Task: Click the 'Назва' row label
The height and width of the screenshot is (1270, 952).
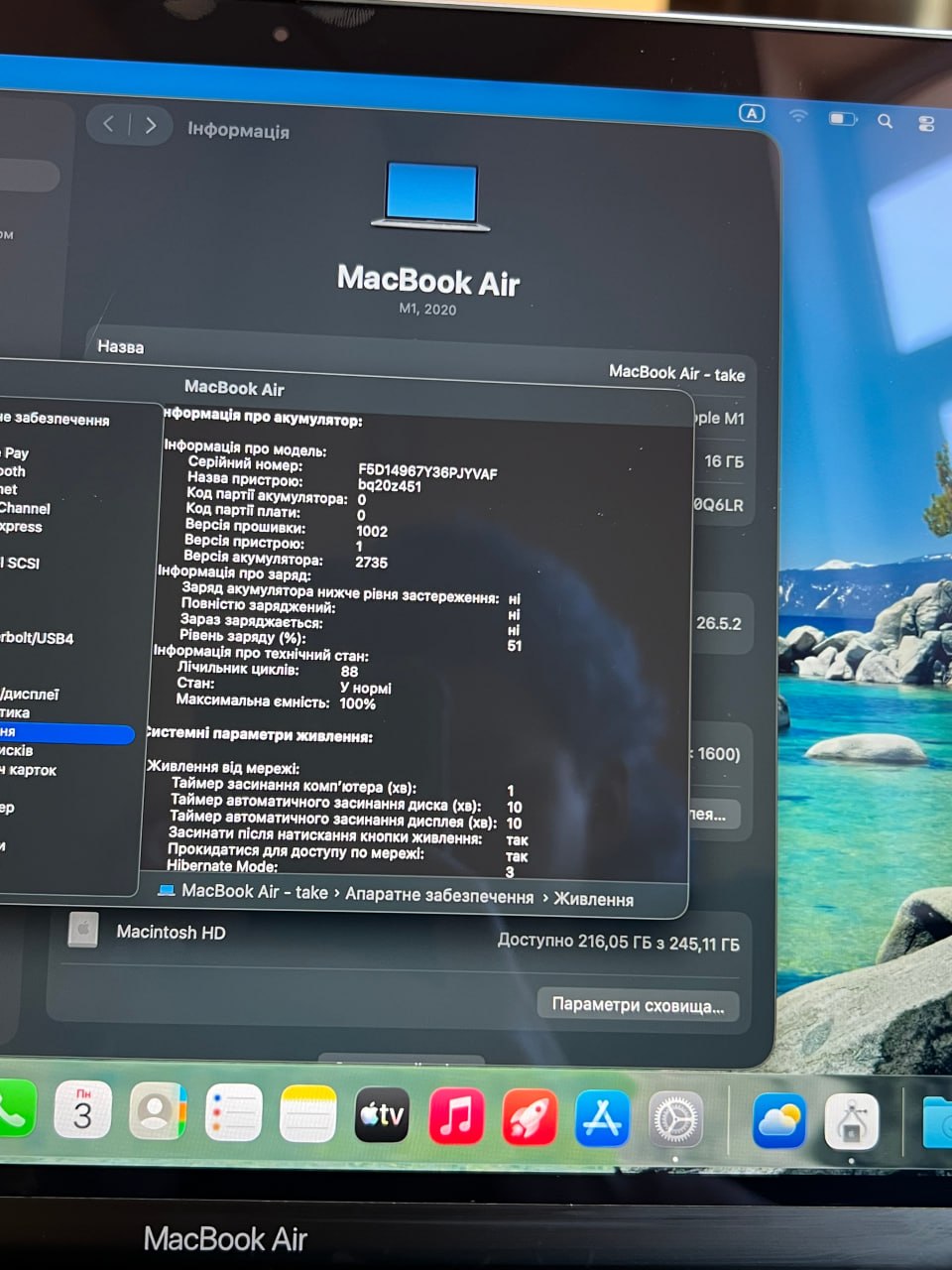Action: pos(120,346)
